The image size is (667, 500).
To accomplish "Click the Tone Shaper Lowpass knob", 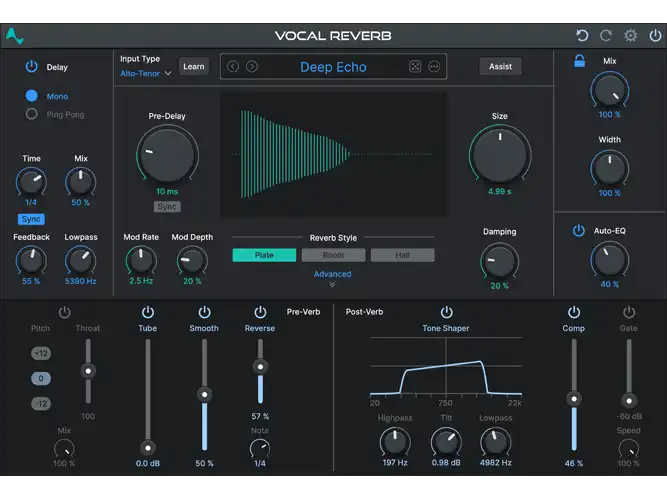I will pyautogui.click(x=496, y=442).
